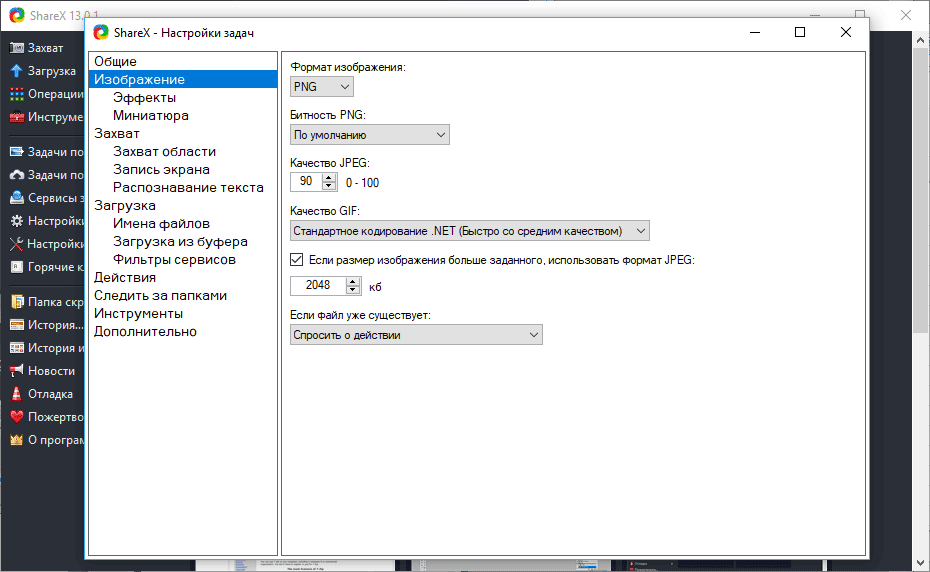Open the Если файл уже существует dropdown
This screenshot has height=572, width=930.
(x=416, y=335)
